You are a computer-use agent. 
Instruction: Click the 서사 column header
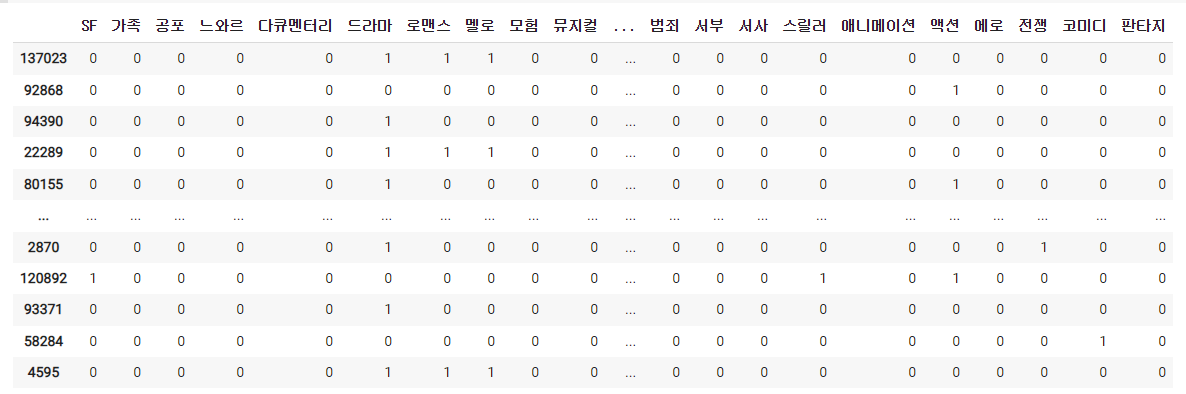point(753,26)
